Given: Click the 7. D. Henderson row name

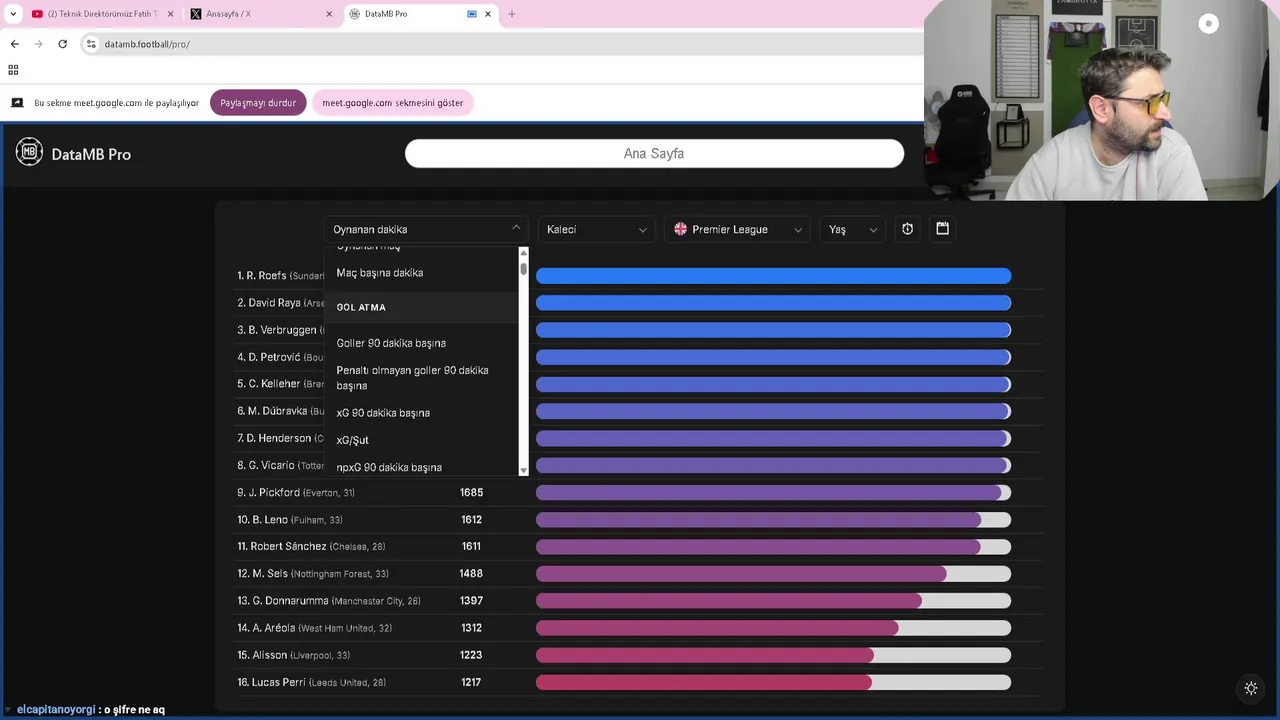Looking at the screenshot, I should pos(280,438).
